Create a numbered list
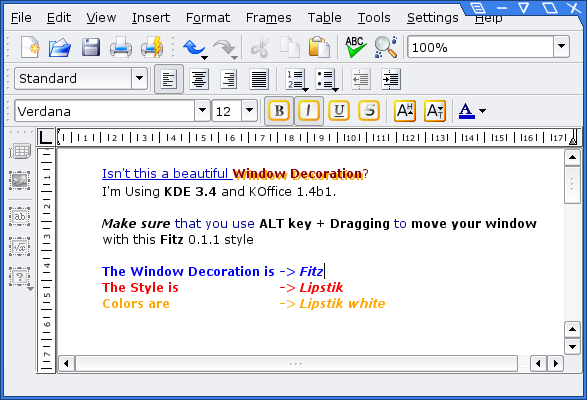587x400 pixels. click(294, 79)
